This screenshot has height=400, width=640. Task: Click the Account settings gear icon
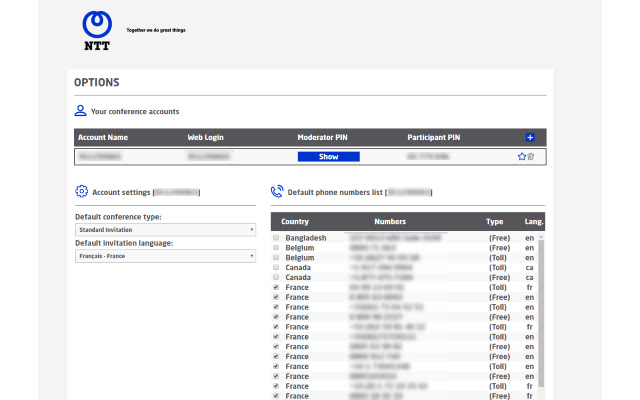point(82,191)
